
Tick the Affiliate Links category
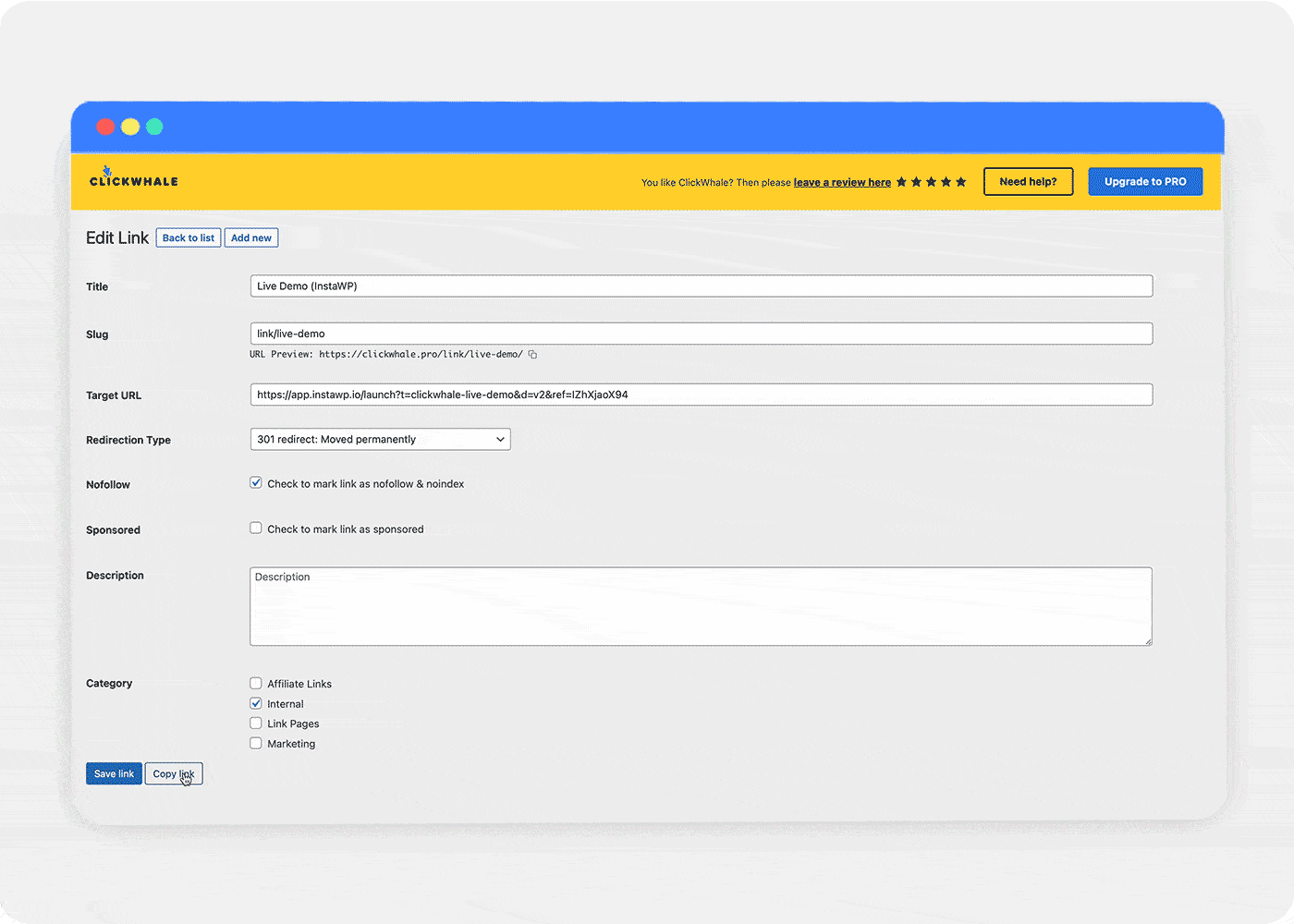pyautogui.click(x=256, y=684)
